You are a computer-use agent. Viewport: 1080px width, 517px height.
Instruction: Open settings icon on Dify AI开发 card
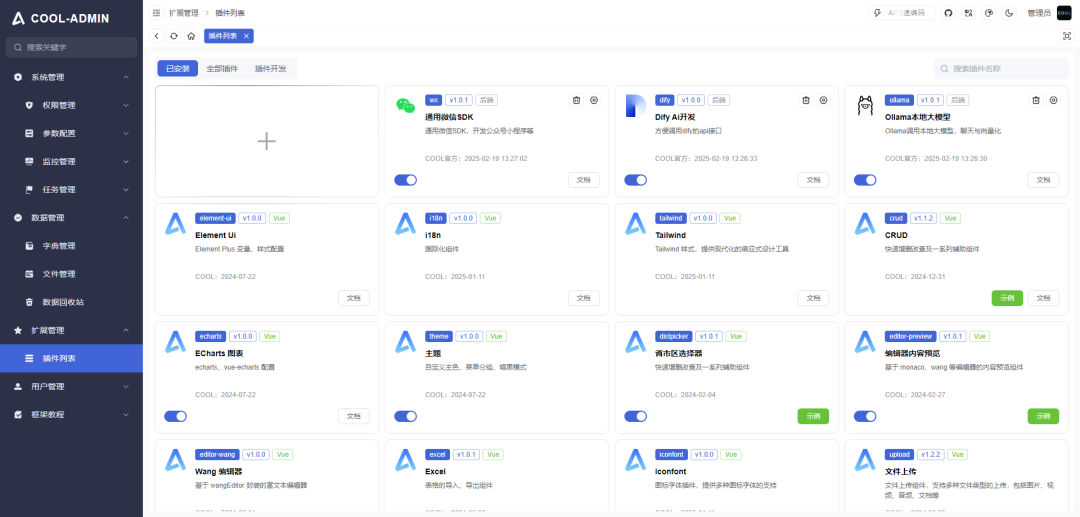[823, 100]
